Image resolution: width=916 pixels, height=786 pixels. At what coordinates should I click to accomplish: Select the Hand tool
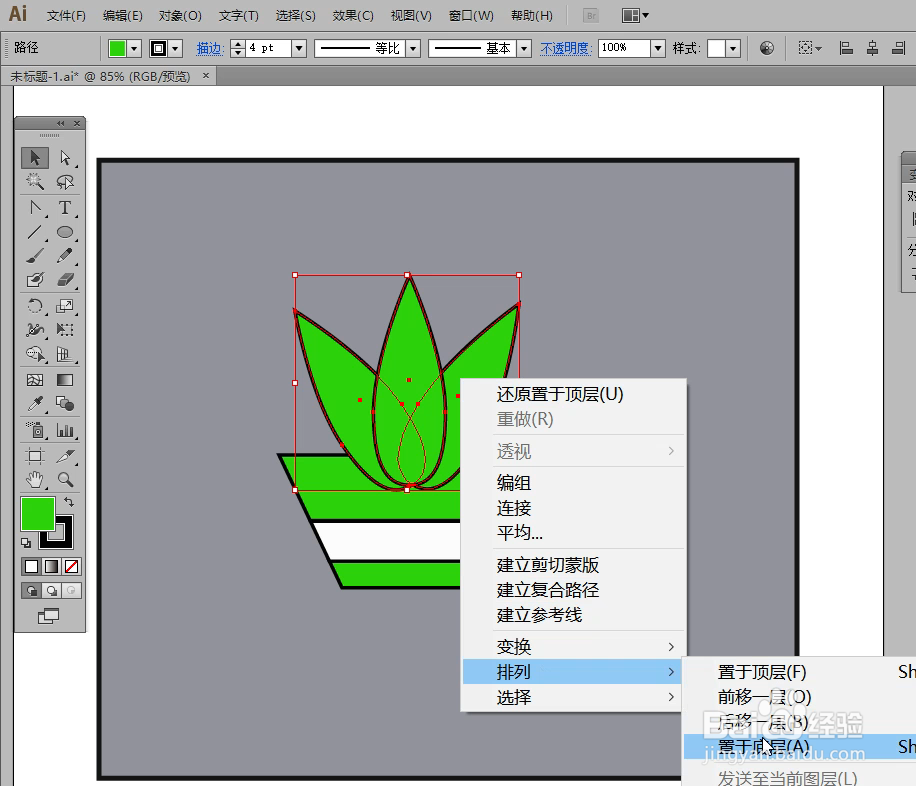click(35, 479)
